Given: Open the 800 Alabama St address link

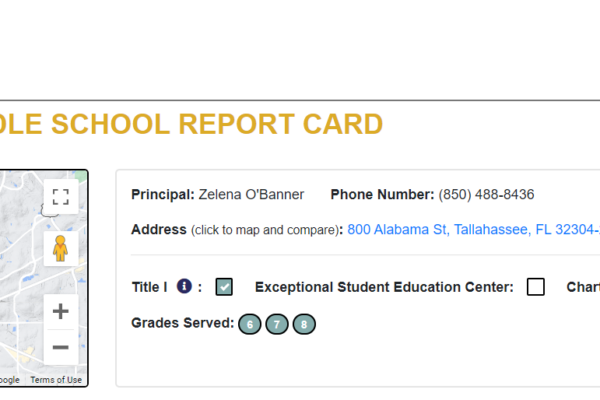Looking at the screenshot, I should [472, 230].
